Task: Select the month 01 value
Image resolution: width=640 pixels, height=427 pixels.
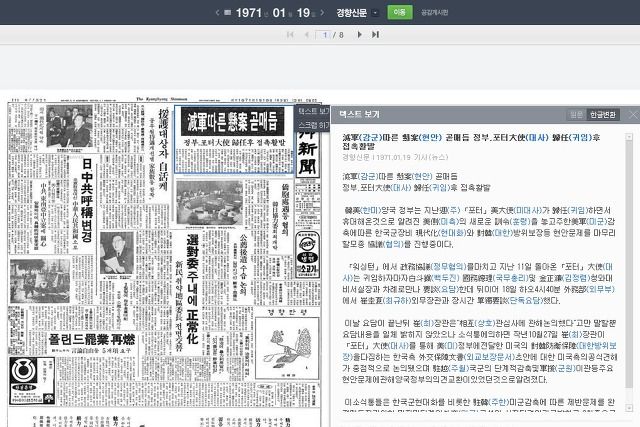Action: click(x=279, y=13)
